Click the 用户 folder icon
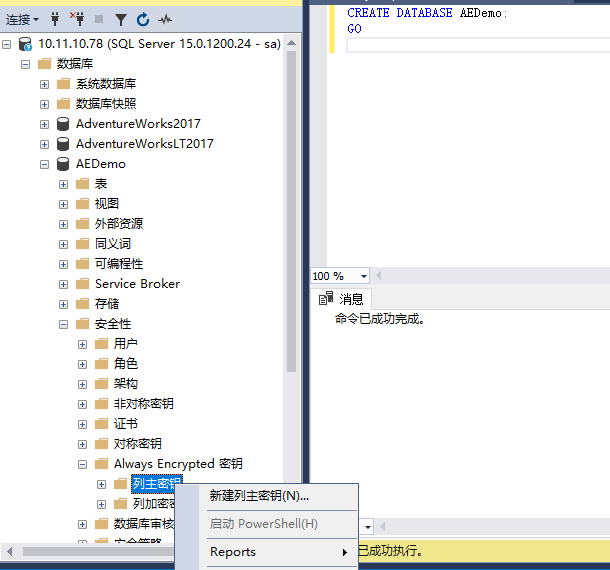This screenshot has height=570, width=610. point(102,344)
